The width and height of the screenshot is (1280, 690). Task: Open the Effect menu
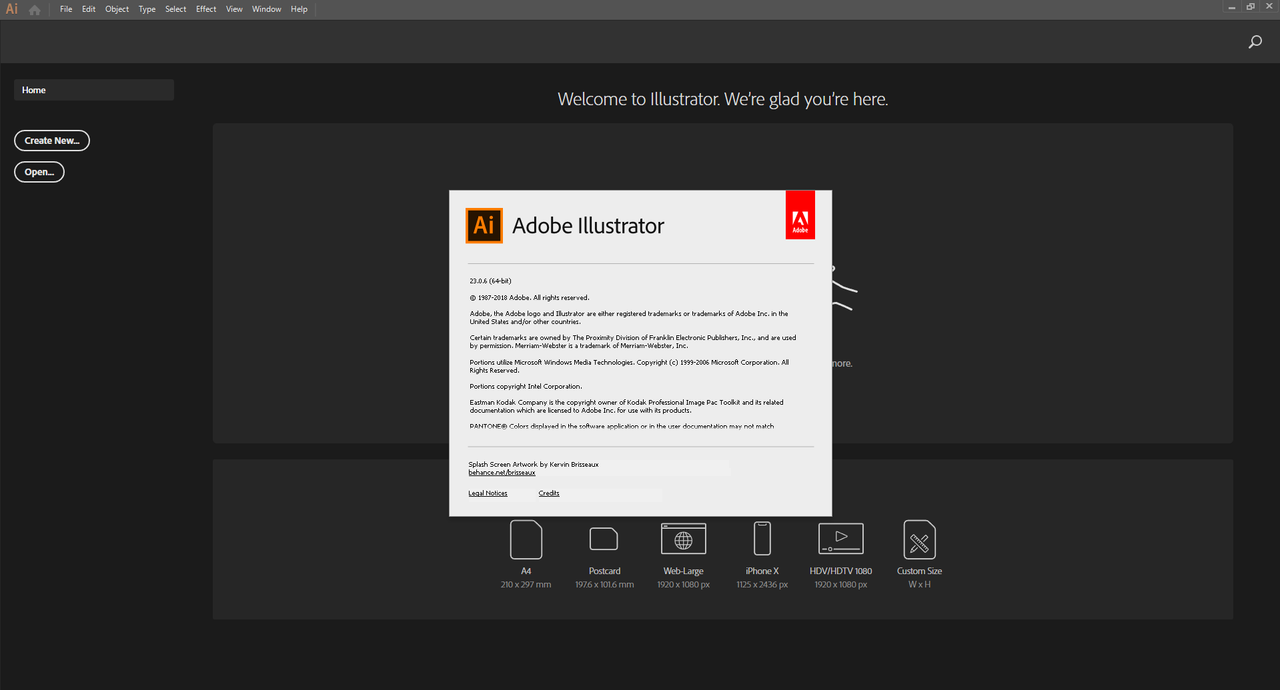pyautogui.click(x=206, y=9)
